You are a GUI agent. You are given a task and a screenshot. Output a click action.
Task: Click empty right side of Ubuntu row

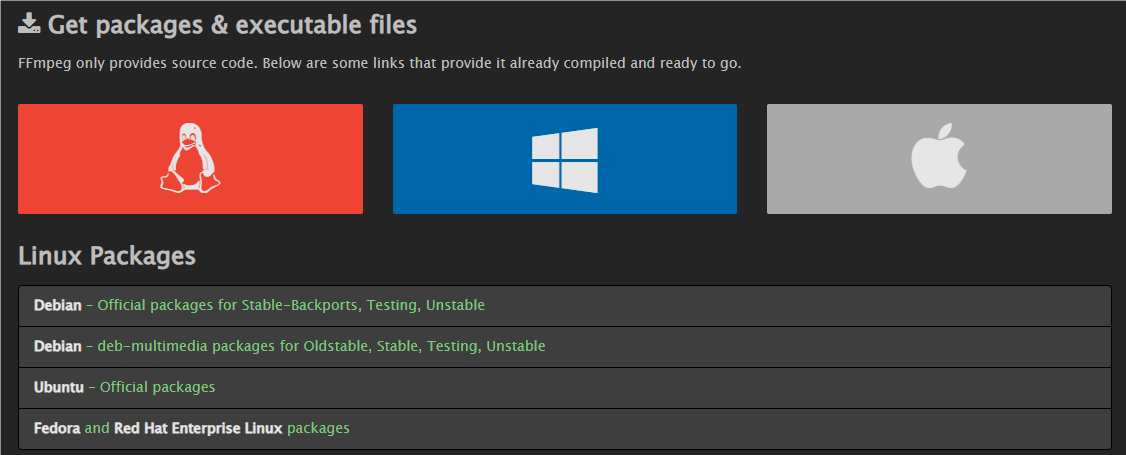(x=800, y=387)
